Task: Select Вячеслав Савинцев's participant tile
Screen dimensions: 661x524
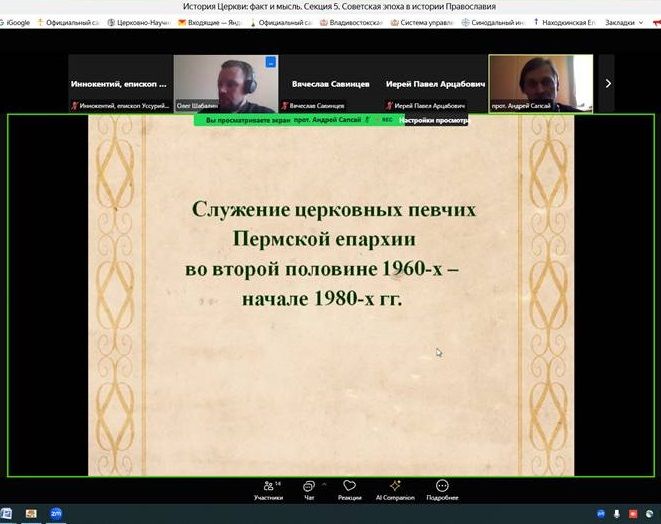Action: (330, 84)
